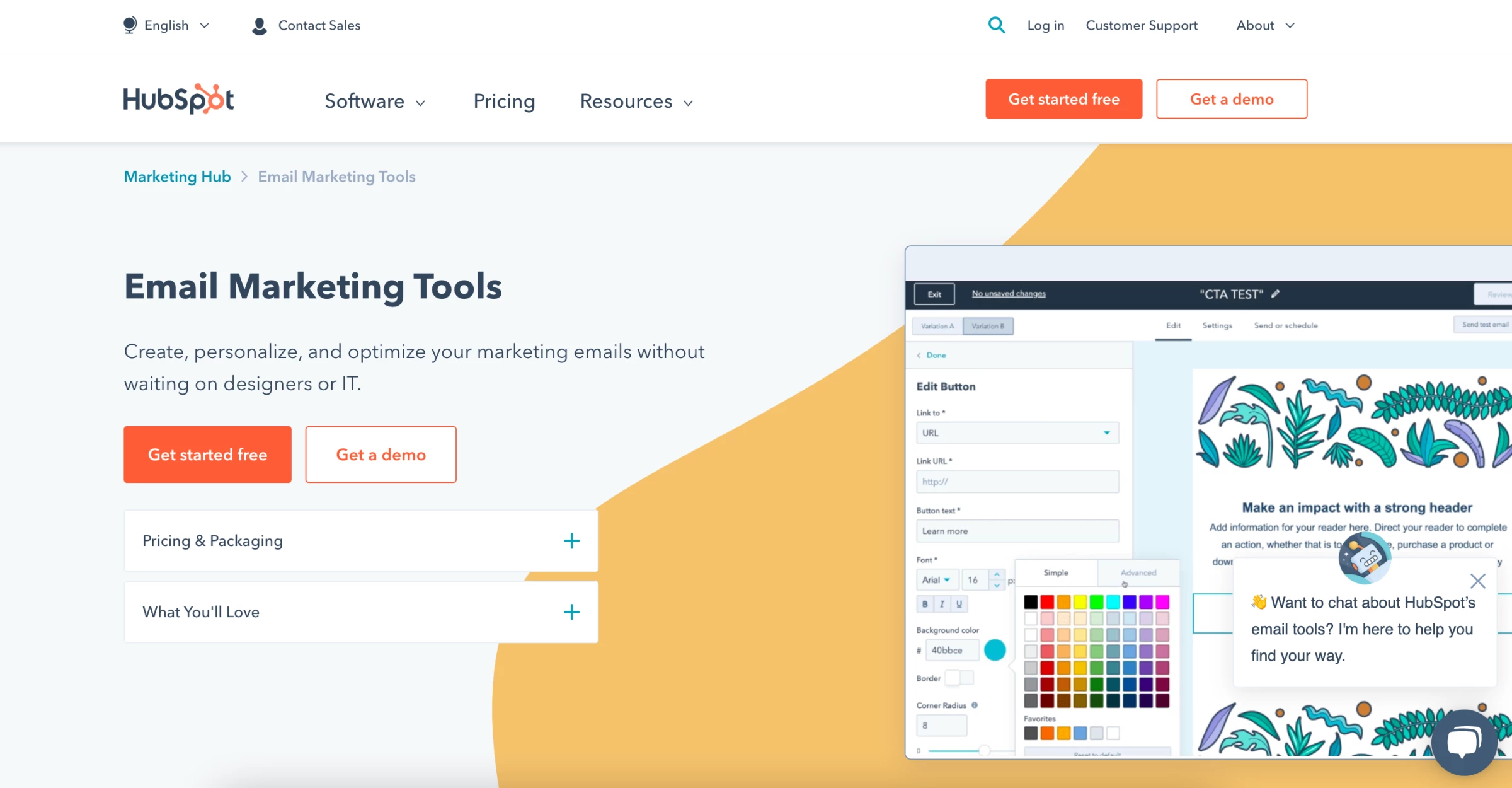Click the Italic formatting icon
The image size is (1512, 788).
tap(942, 604)
